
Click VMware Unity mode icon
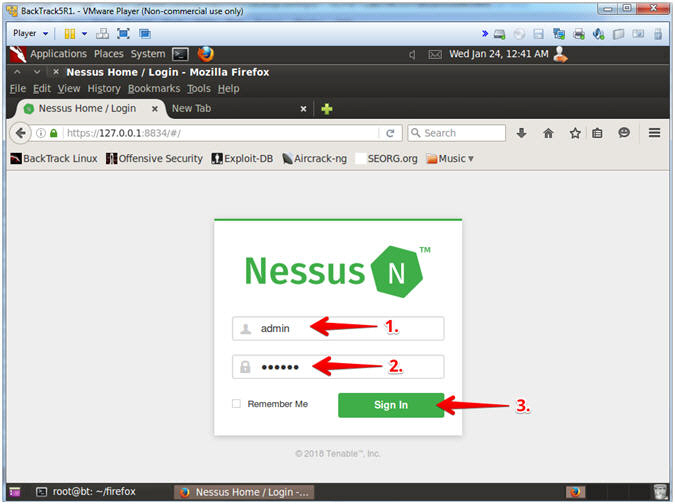tap(144, 34)
